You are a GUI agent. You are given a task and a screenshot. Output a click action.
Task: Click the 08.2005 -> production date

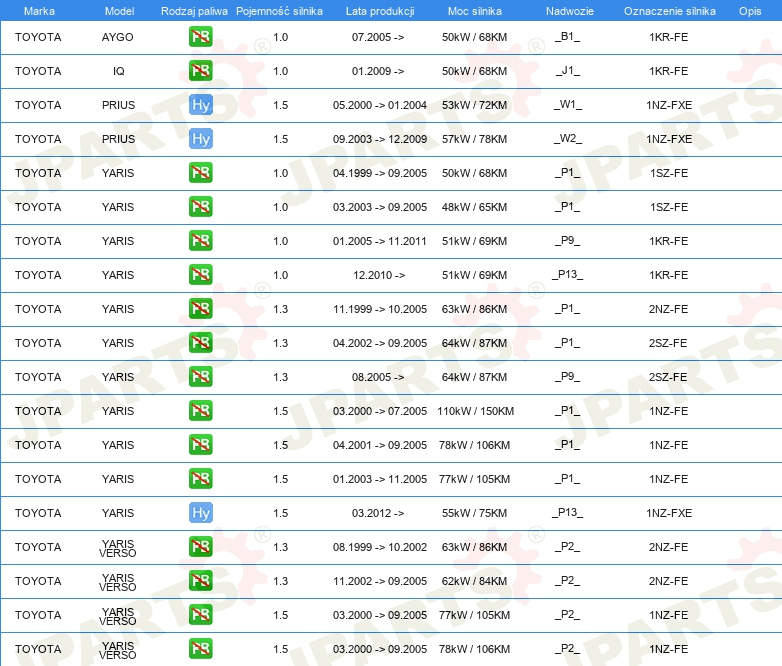378,377
